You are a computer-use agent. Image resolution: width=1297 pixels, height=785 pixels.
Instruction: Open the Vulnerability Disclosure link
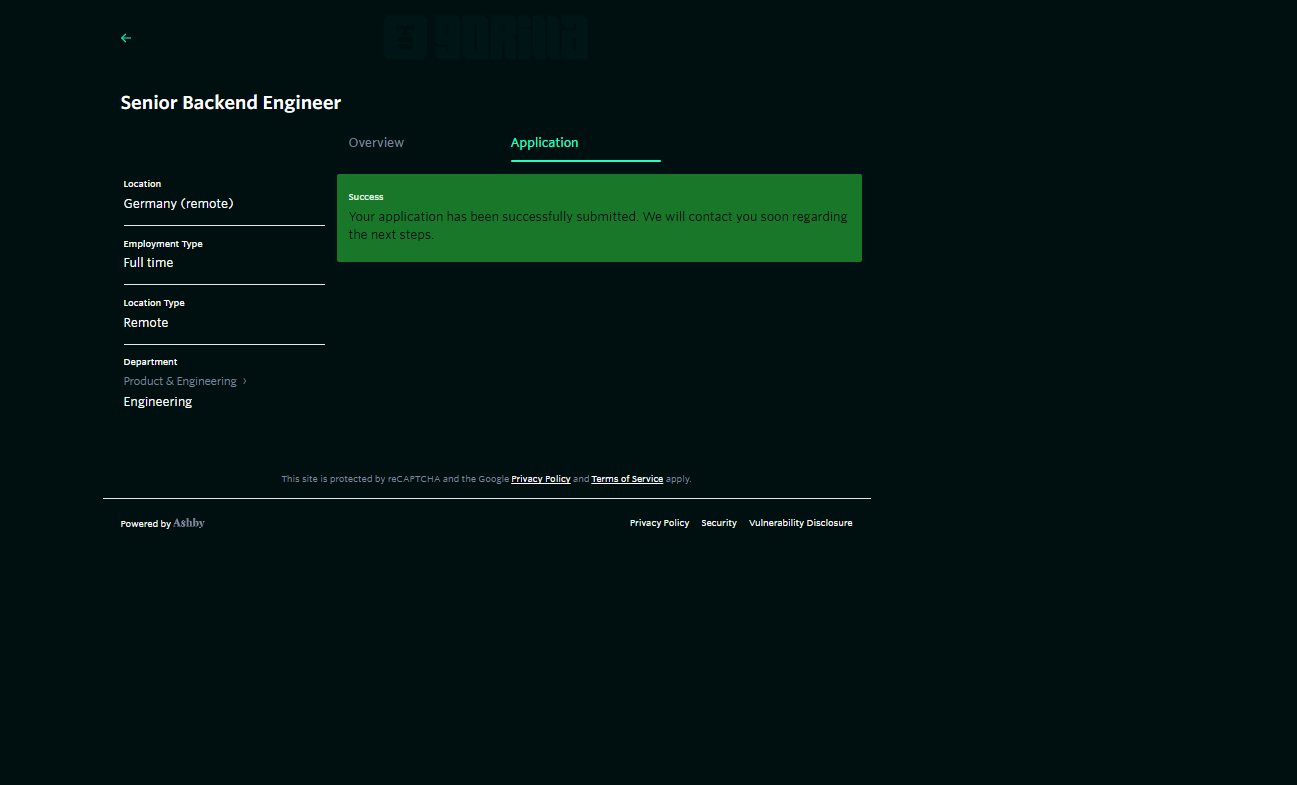800,523
